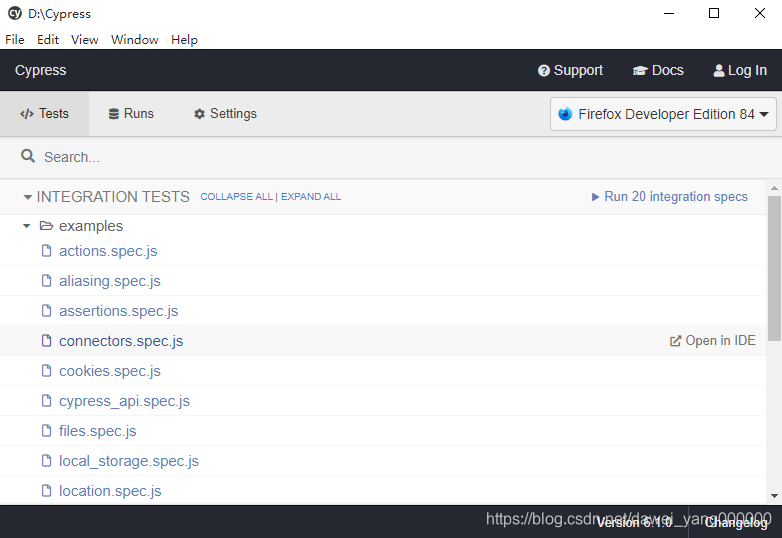
Task: Click the Runs database icon
Action: (x=114, y=114)
